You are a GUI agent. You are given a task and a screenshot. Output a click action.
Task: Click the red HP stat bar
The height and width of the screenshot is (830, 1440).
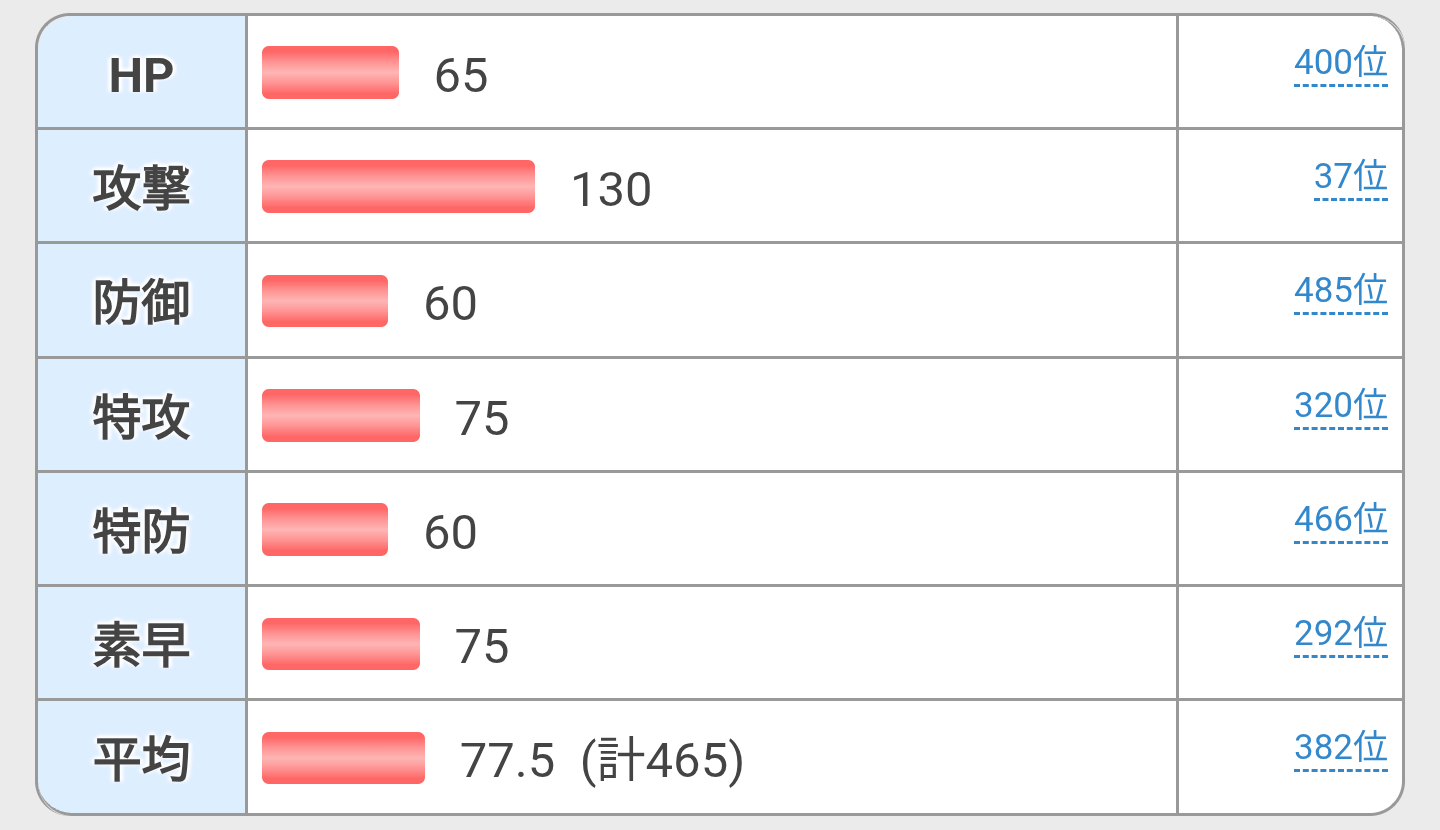(330, 73)
